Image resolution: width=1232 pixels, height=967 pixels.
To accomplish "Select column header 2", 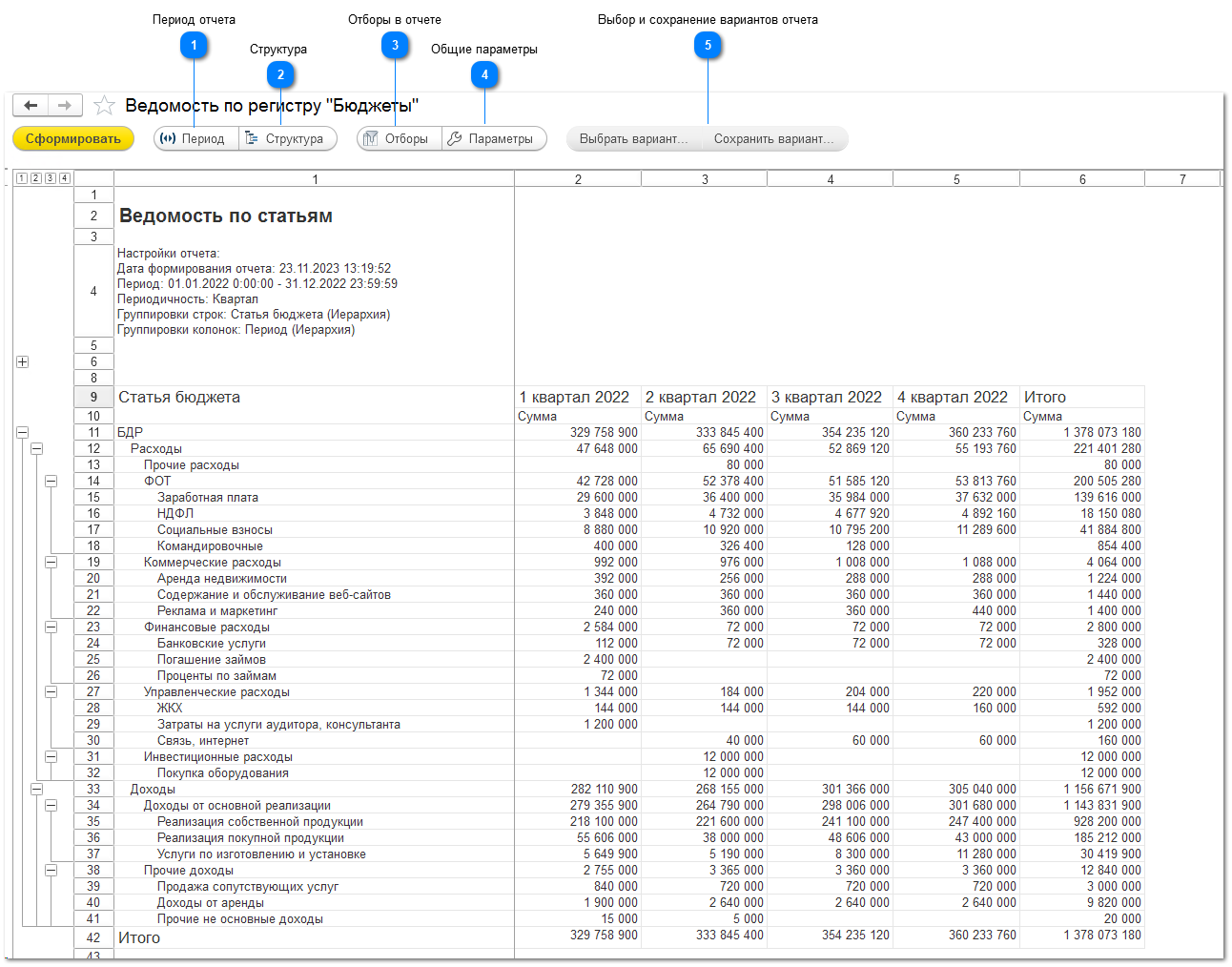I will (578, 178).
